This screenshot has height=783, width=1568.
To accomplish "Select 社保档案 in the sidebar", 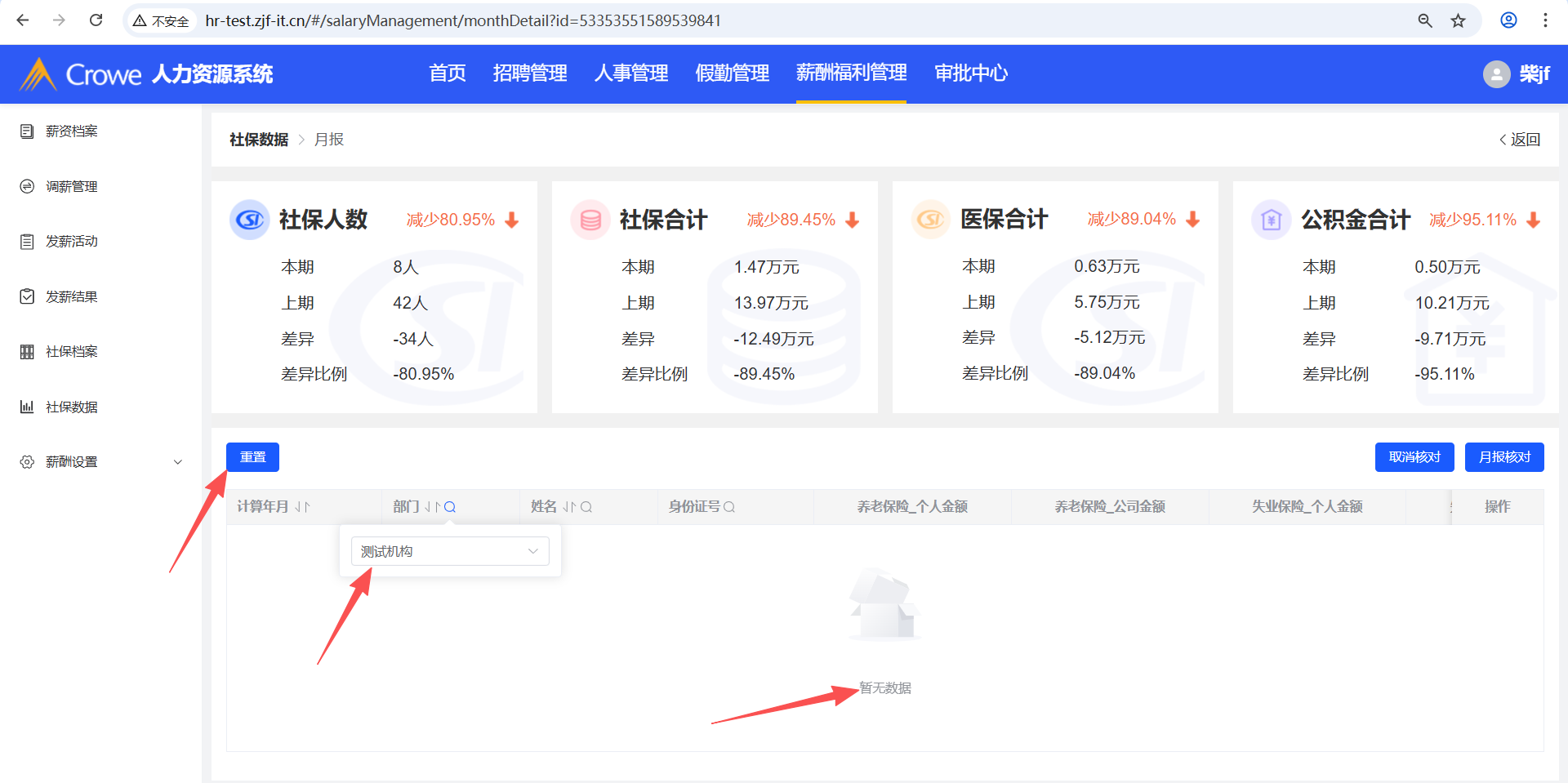I will (x=72, y=352).
